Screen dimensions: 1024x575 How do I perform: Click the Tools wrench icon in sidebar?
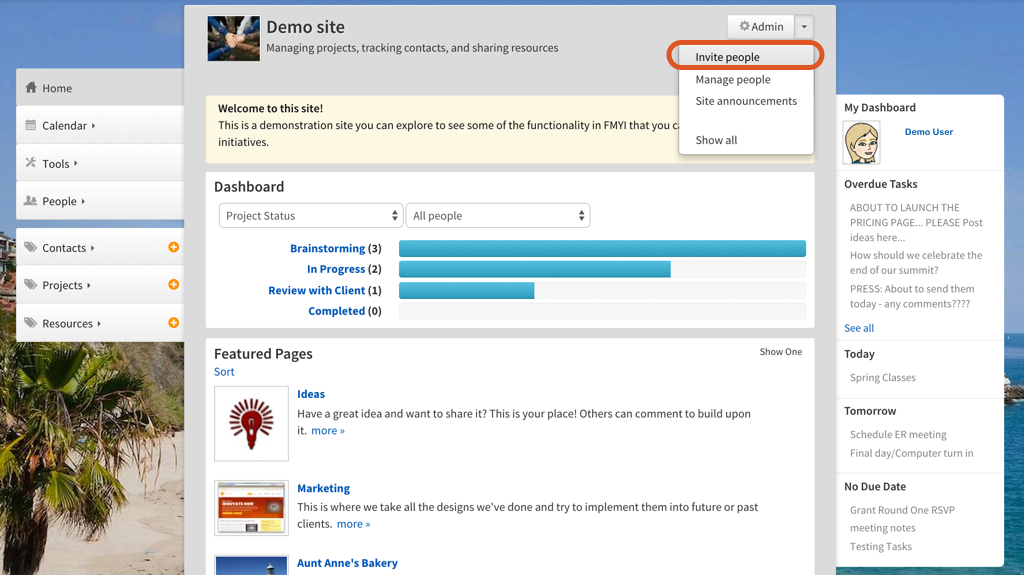pos(31,163)
